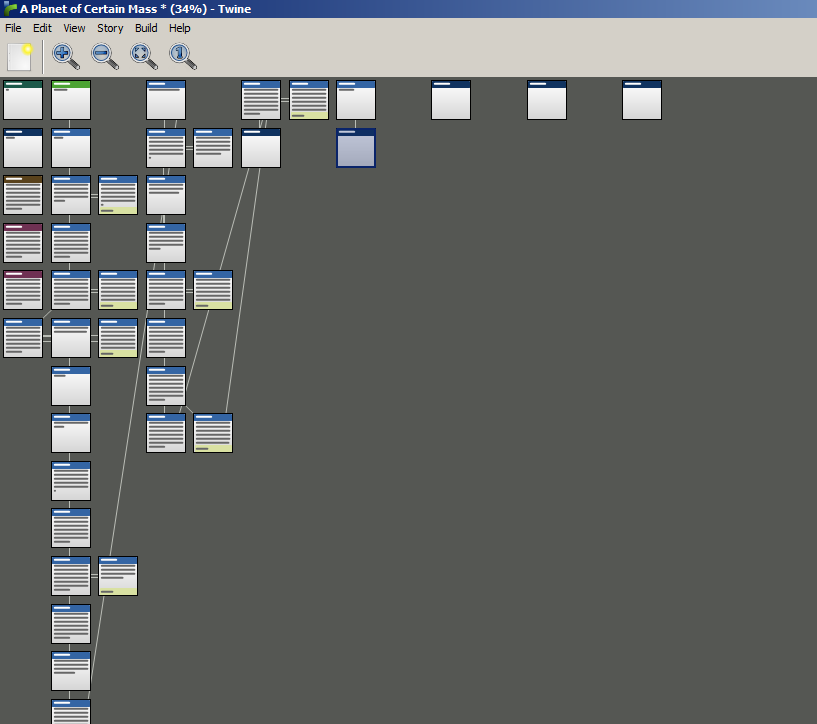Select the rightmost unlinked passage in top row

pos(642,100)
